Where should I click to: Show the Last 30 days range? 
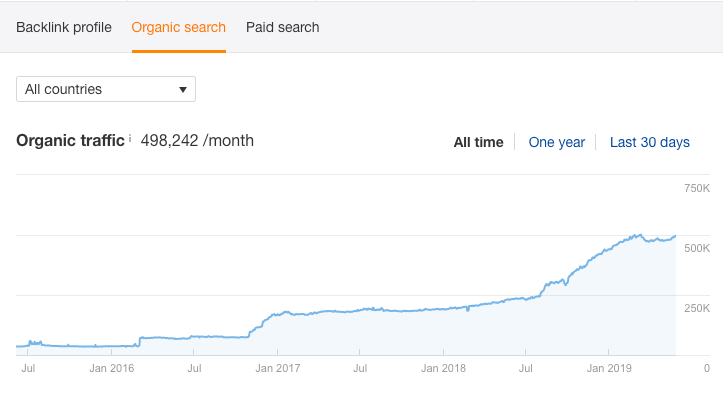point(650,142)
